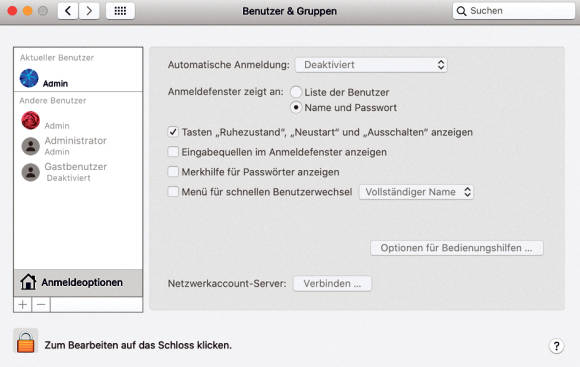Remove a user with the minus button

(x=41, y=305)
